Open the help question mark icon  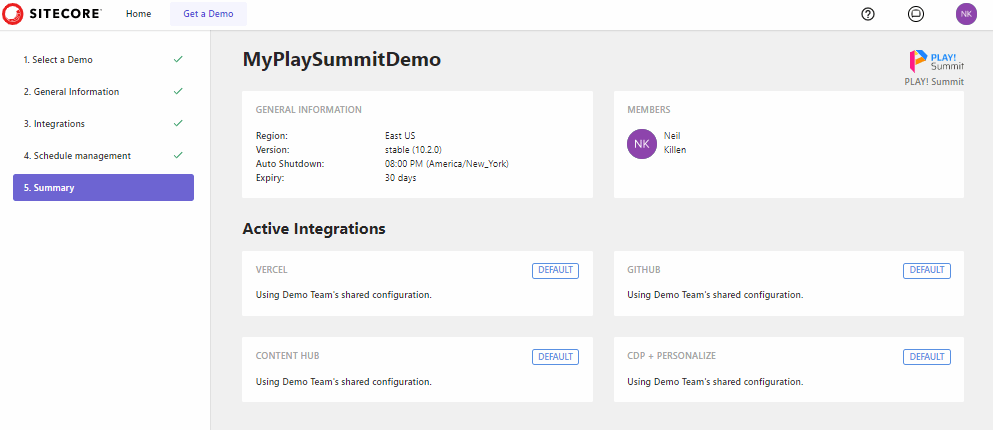868,14
